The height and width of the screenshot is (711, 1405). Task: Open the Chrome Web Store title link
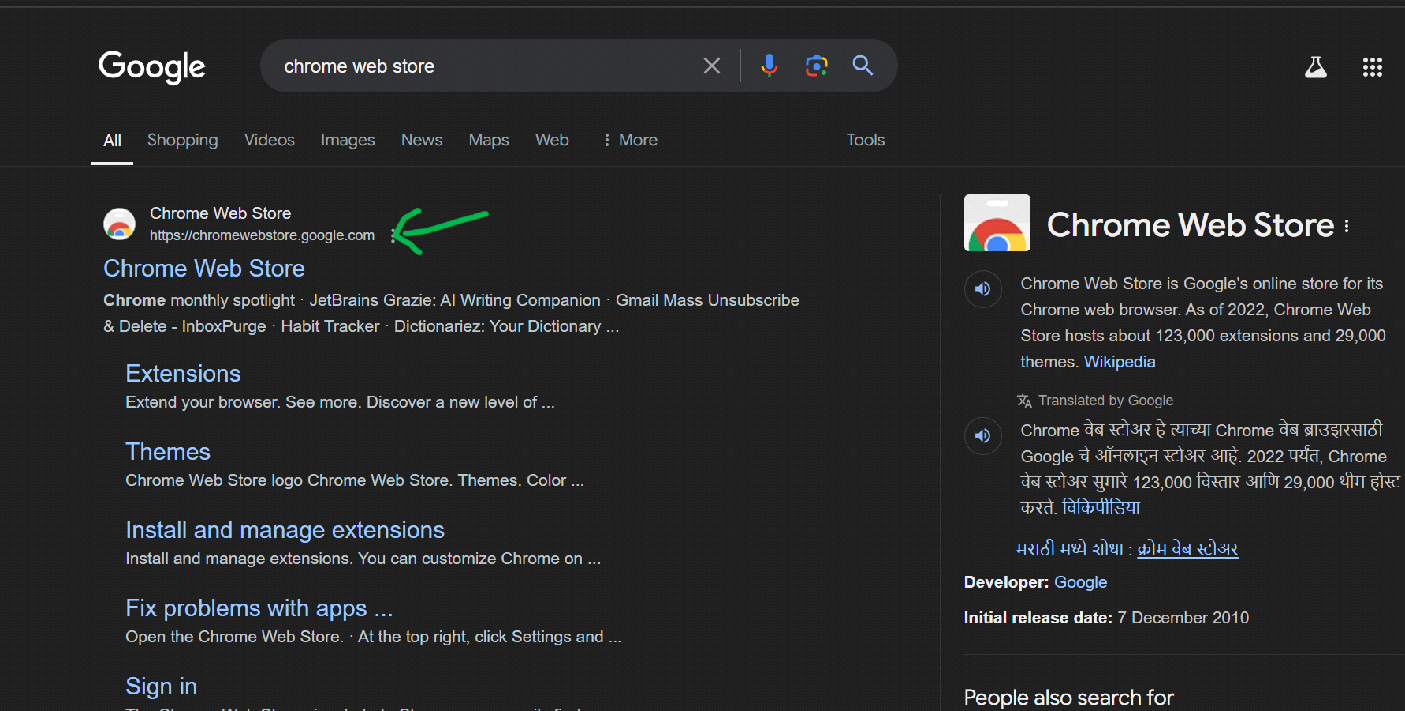point(204,269)
